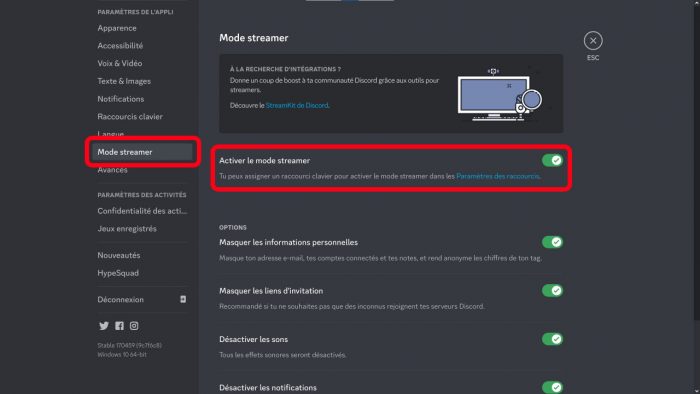Screen dimensions: 700x394
Task: Click the Stable version info text
Action: point(129,345)
